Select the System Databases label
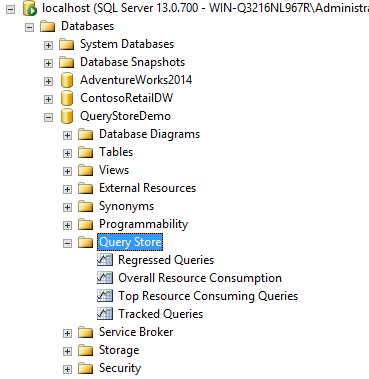 tap(127, 44)
